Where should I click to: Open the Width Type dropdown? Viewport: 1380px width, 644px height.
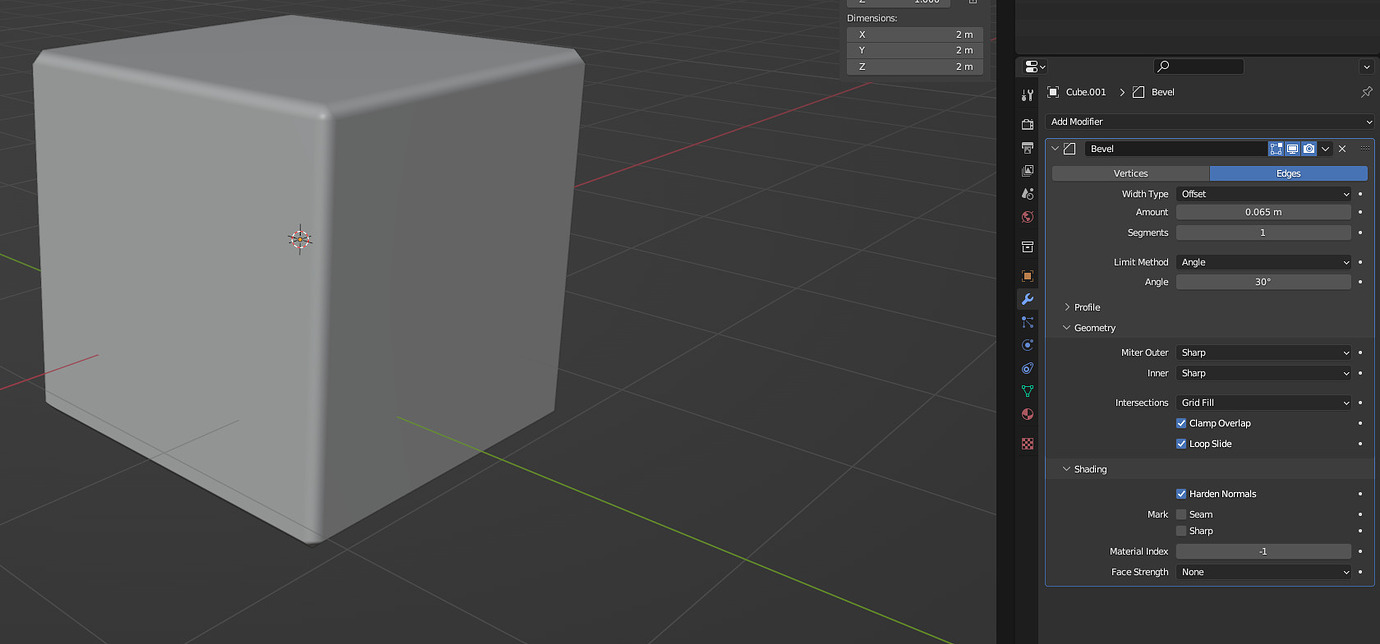[1263, 193]
